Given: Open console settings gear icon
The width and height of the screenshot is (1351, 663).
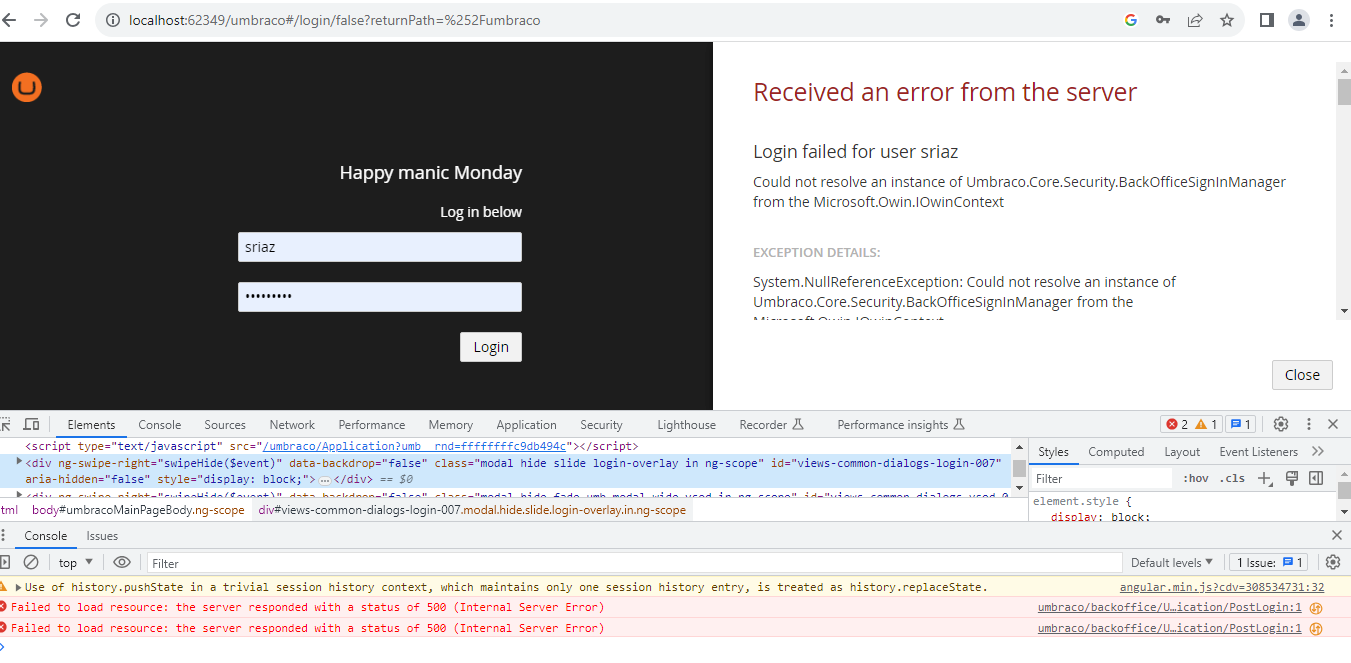Looking at the screenshot, I should 1333,563.
